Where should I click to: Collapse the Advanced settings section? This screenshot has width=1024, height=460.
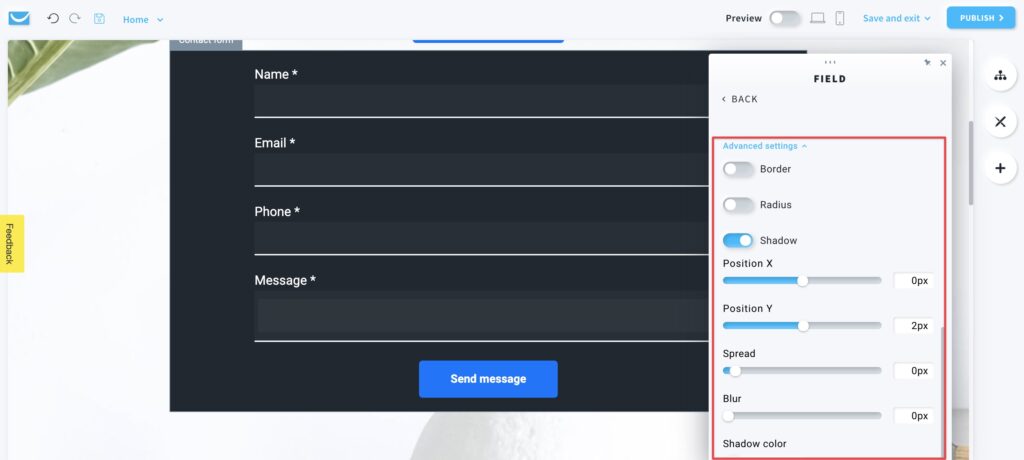(765, 146)
